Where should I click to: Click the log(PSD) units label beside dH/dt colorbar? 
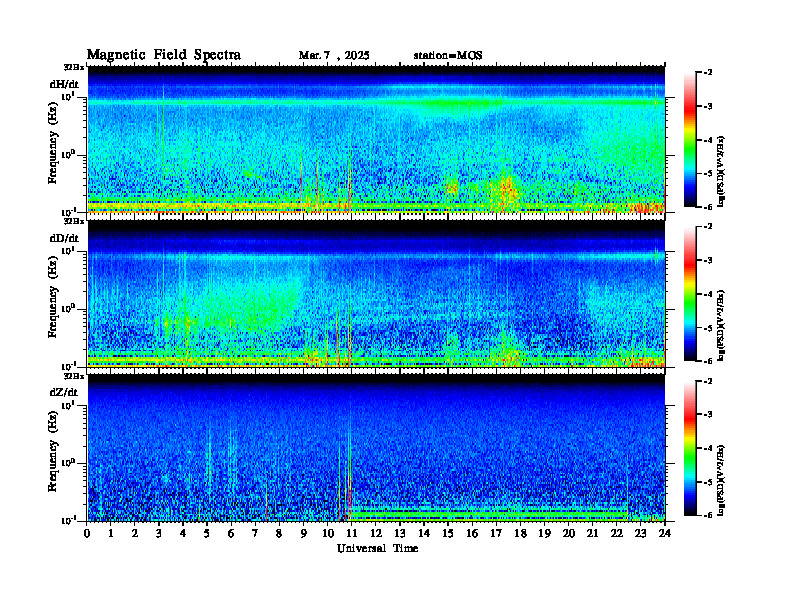coord(722,171)
